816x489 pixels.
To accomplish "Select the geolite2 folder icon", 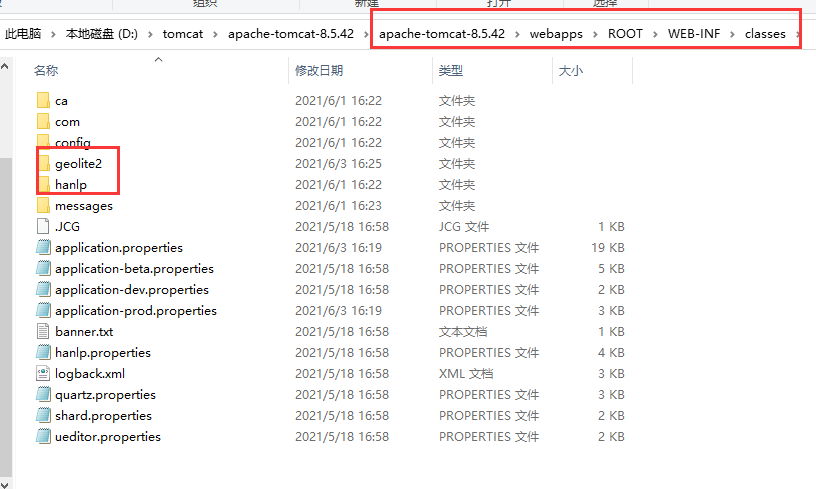I will (43, 163).
